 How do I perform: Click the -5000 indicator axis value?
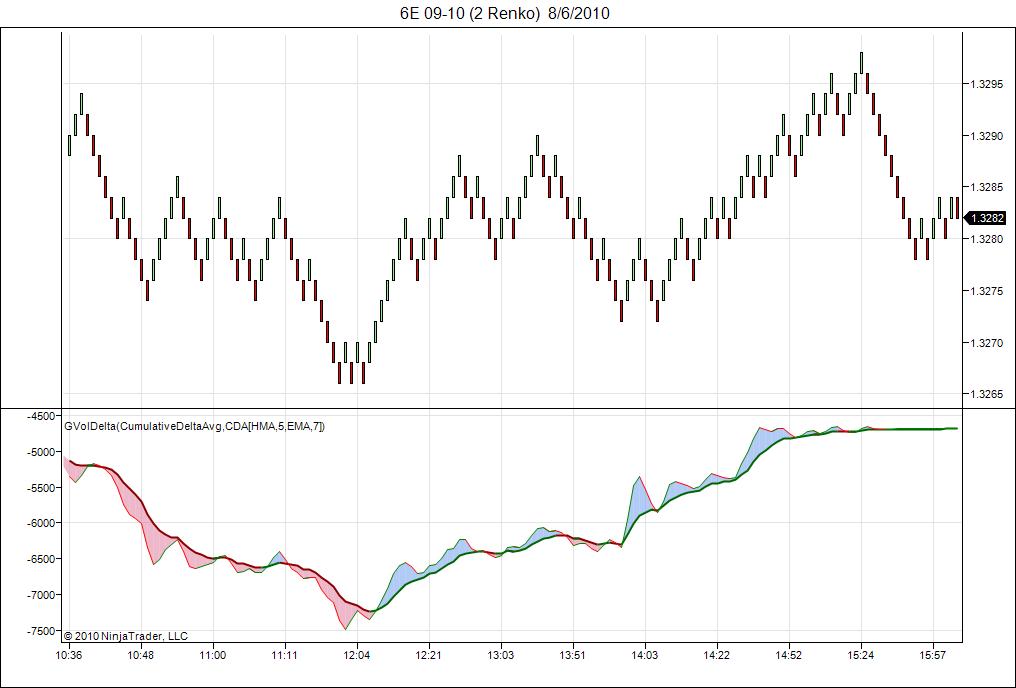pyautogui.click(x=42, y=452)
